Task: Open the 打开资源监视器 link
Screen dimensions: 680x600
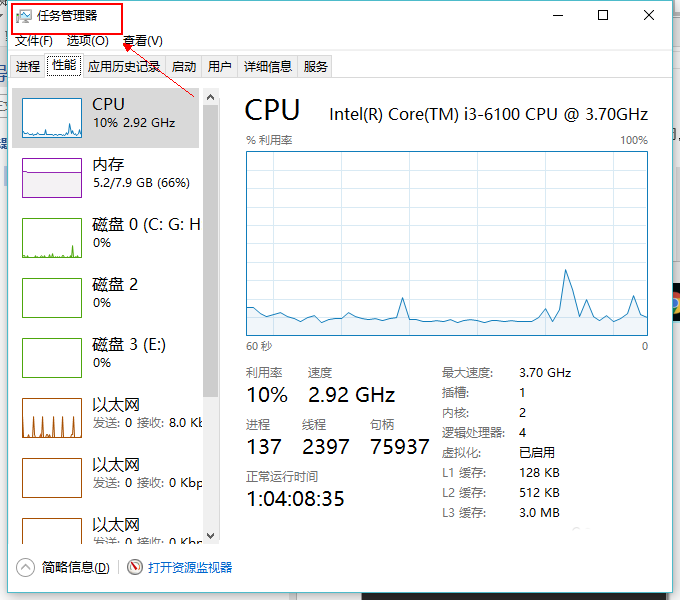Action: pos(190,567)
